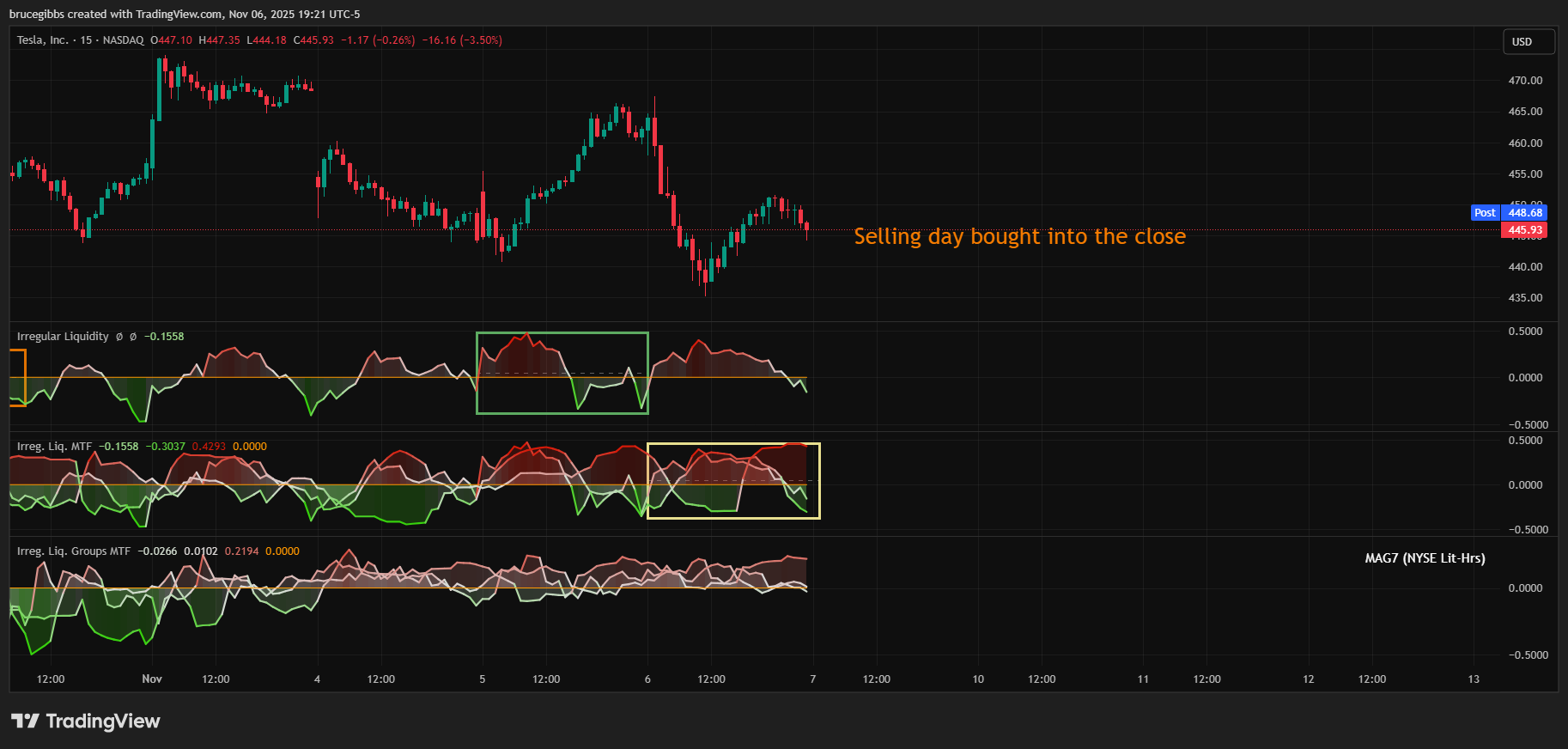Click the date 7 time axis marker
The height and width of the screenshot is (749, 1568).
coord(812,679)
